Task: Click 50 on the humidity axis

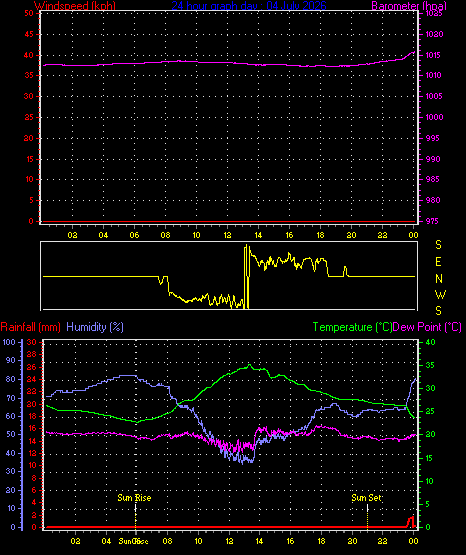Action: tap(11, 434)
